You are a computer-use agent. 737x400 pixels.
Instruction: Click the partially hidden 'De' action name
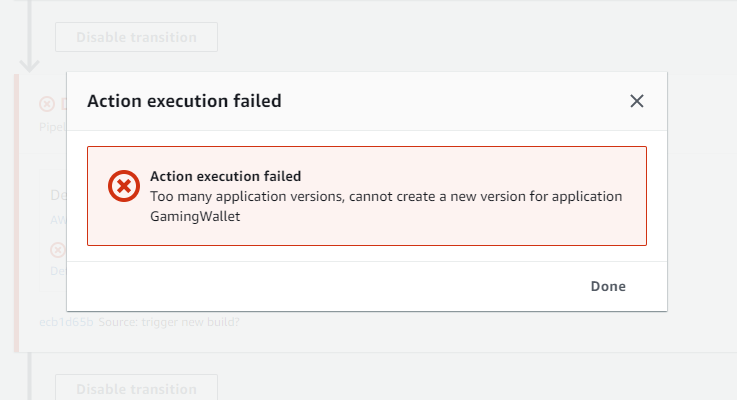[x=58, y=195]
